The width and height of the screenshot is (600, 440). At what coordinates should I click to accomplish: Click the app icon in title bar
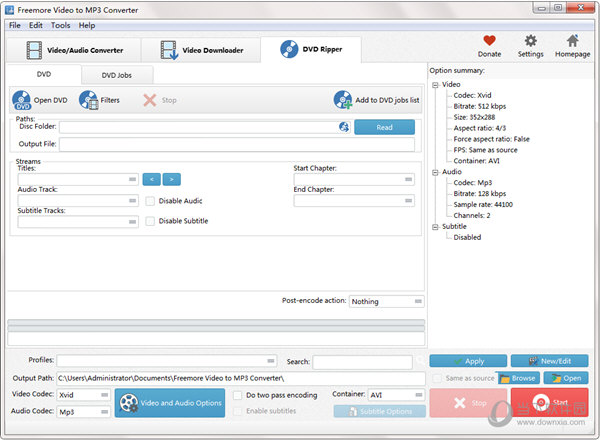point(9,10)
